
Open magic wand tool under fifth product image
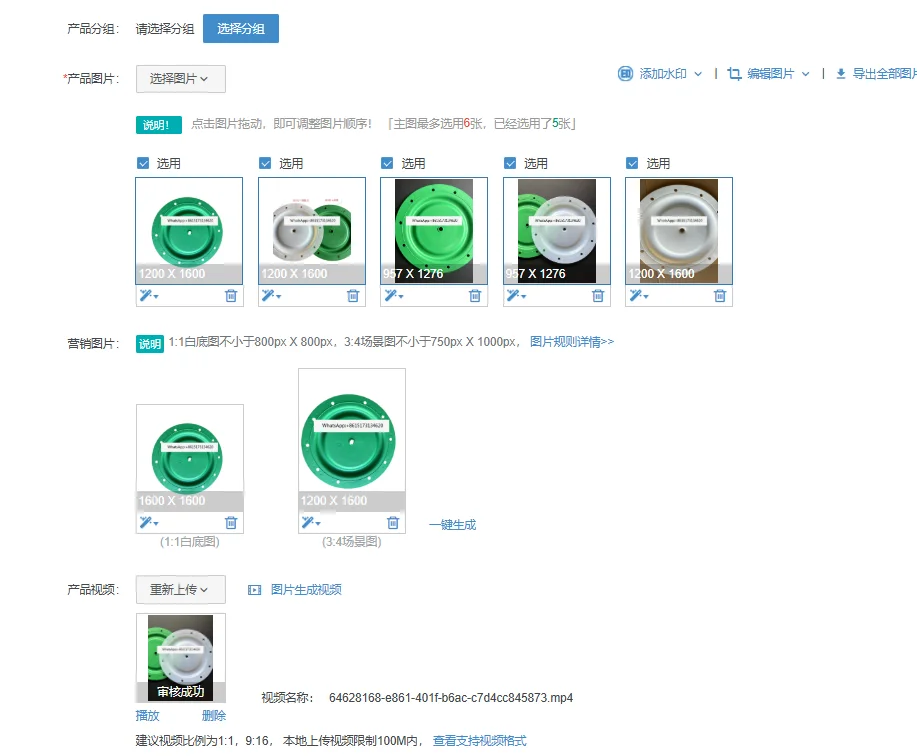coord(639,296)
